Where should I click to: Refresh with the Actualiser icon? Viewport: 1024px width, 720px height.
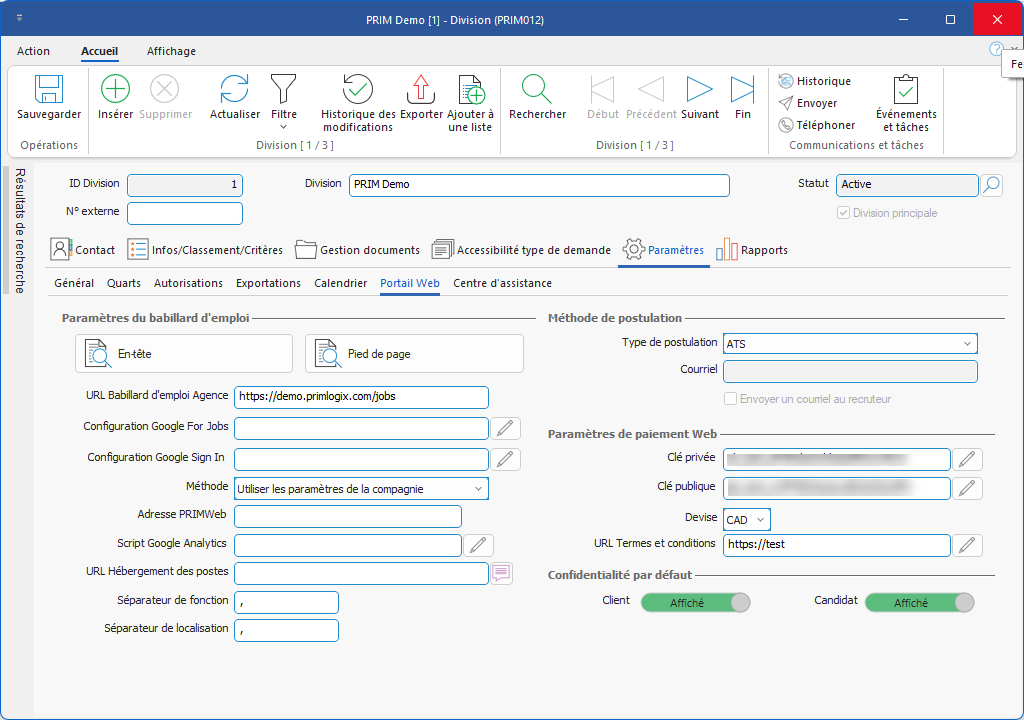tap(234, 90)
